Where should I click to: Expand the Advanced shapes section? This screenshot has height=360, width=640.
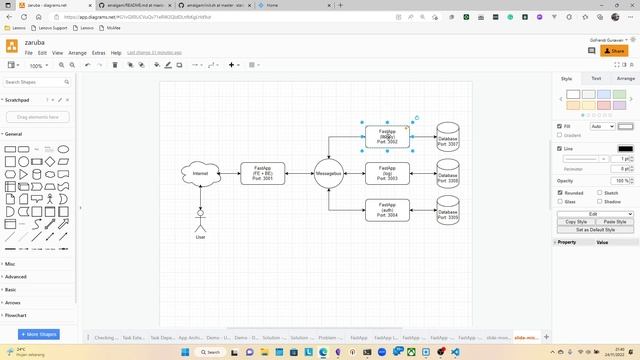tap(16, 277)
